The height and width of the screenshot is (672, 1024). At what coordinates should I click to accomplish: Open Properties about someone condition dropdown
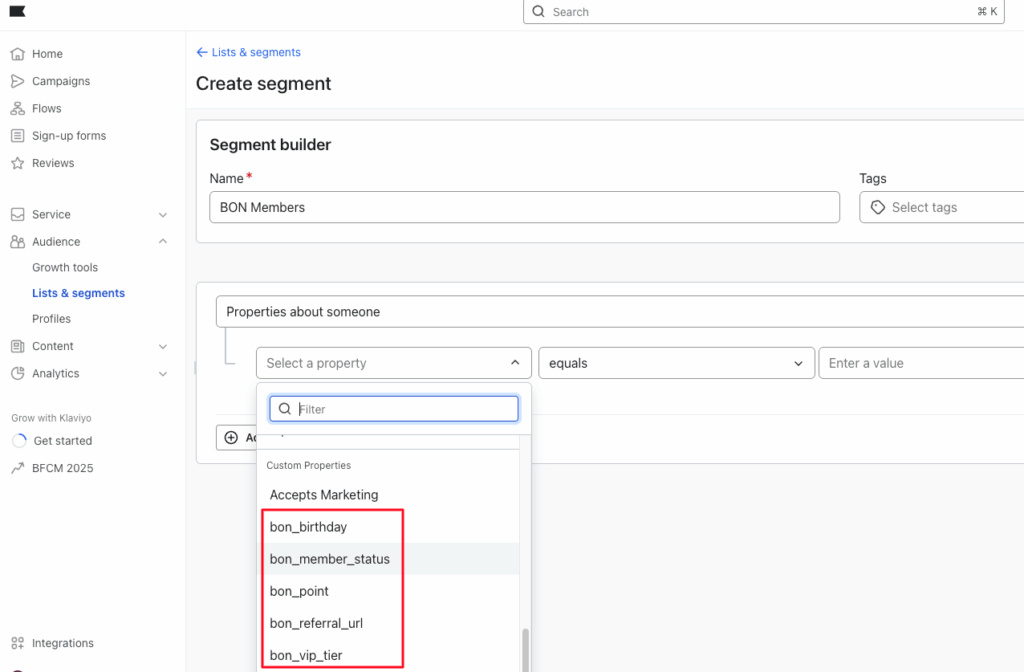tap(620, 312)
